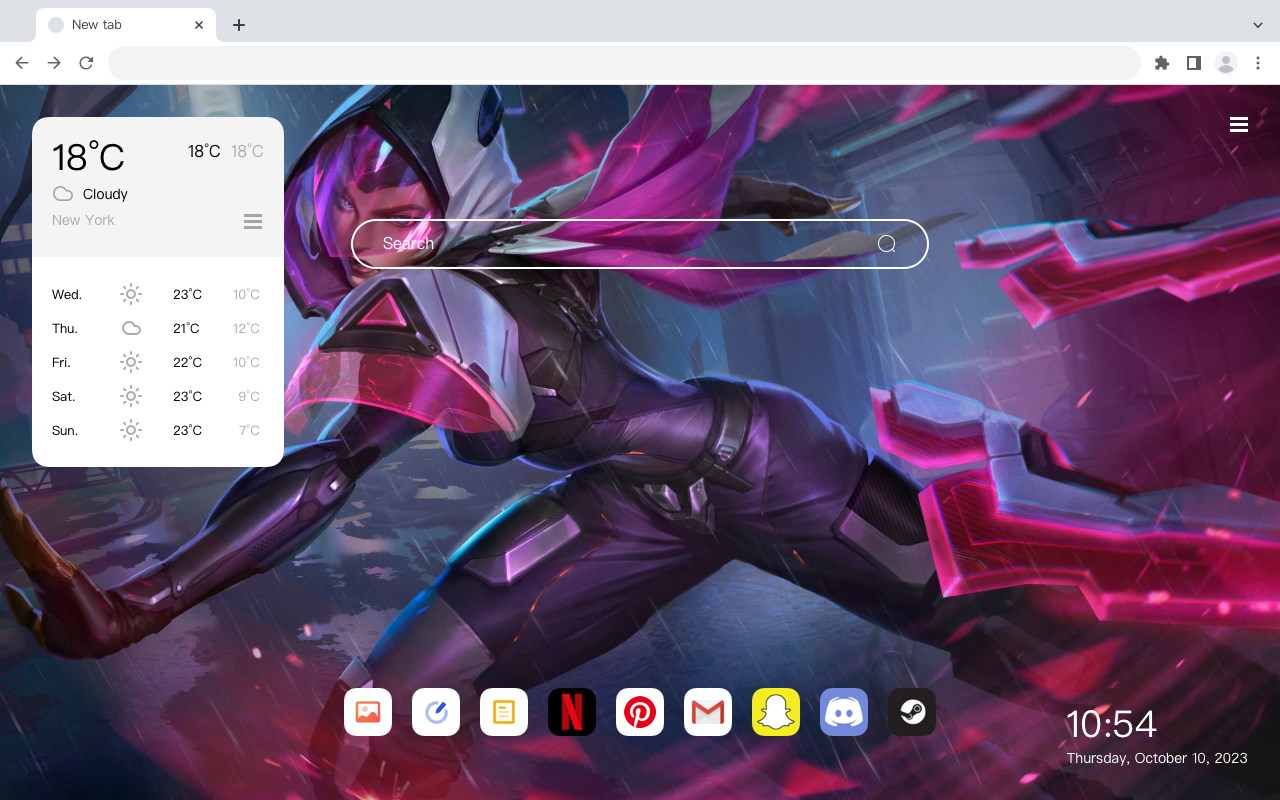Close the New tab tab
The height and width of the screenshot is (800, 1280).
200,25
